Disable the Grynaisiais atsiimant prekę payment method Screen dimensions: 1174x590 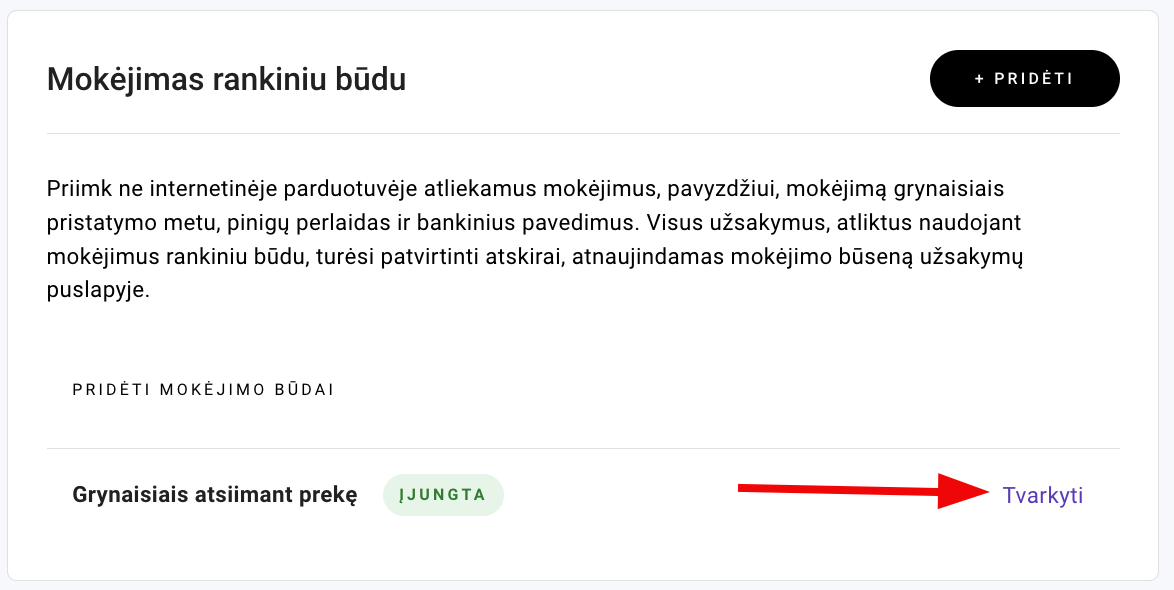[x=443, y=494]
